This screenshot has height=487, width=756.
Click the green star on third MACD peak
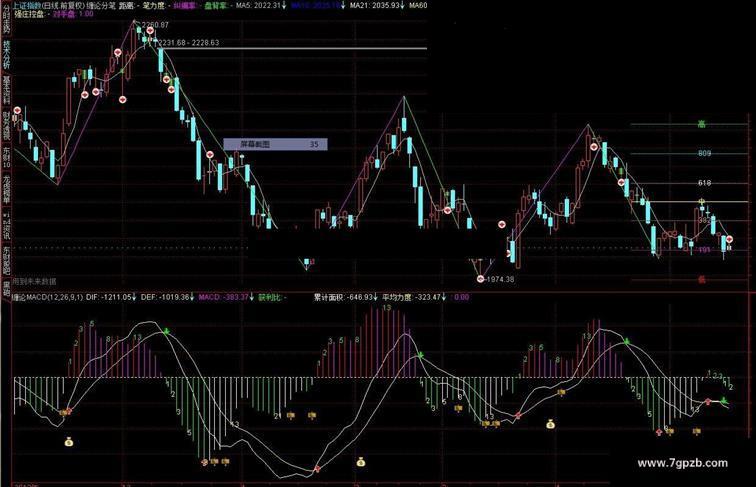627,341
